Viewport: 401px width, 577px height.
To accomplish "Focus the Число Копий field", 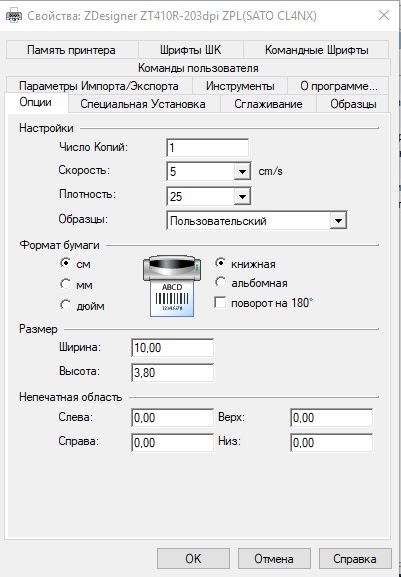I will tap(207, 148).
